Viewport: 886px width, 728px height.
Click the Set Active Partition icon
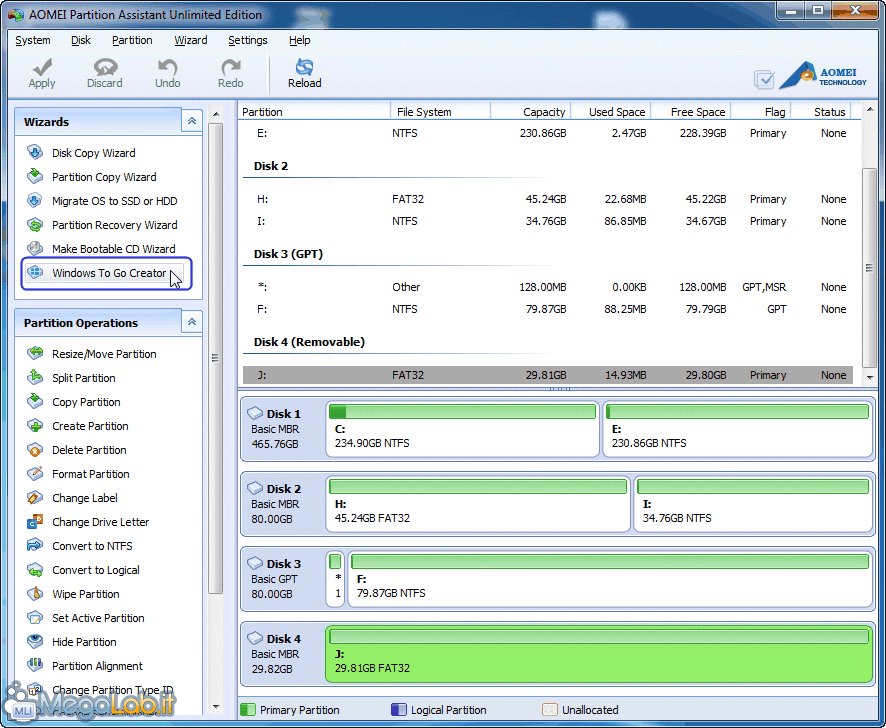click(x=35, y=618)
